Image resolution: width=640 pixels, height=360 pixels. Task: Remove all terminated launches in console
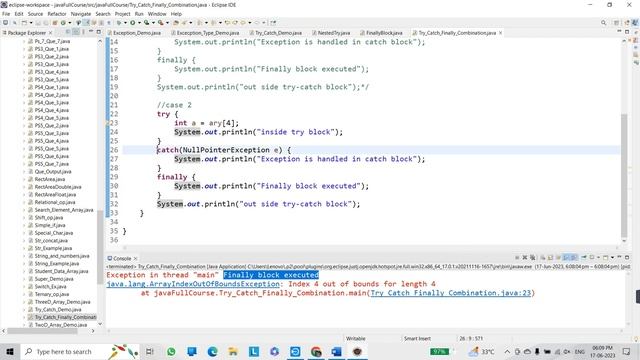point(533,258)
